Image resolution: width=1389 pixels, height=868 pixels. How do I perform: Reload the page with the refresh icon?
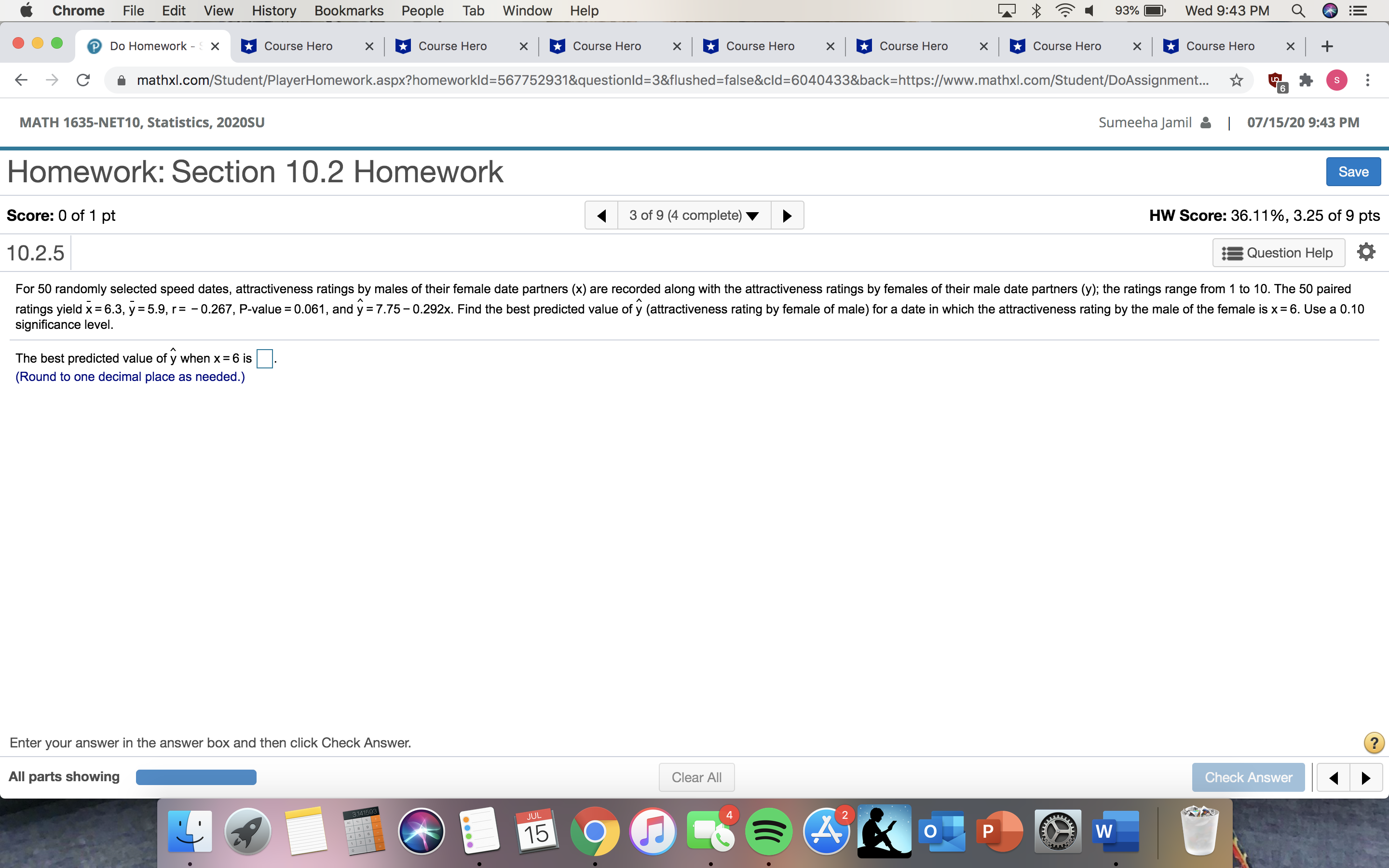point(82,80)
